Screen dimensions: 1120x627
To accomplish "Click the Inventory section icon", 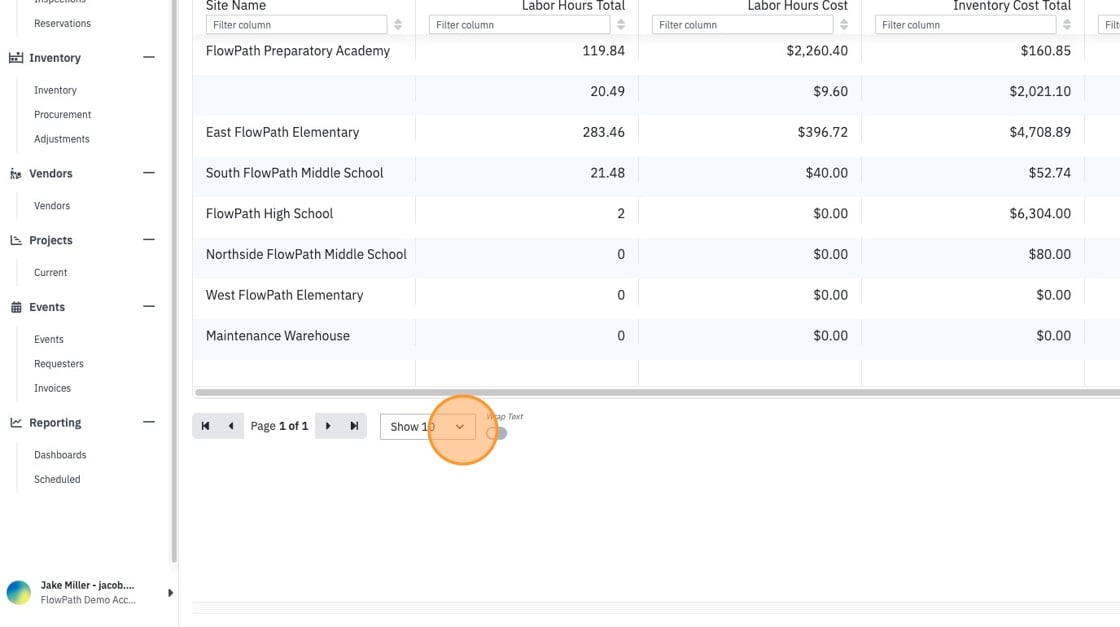I will pyautogui.click(x=16, y=58).
